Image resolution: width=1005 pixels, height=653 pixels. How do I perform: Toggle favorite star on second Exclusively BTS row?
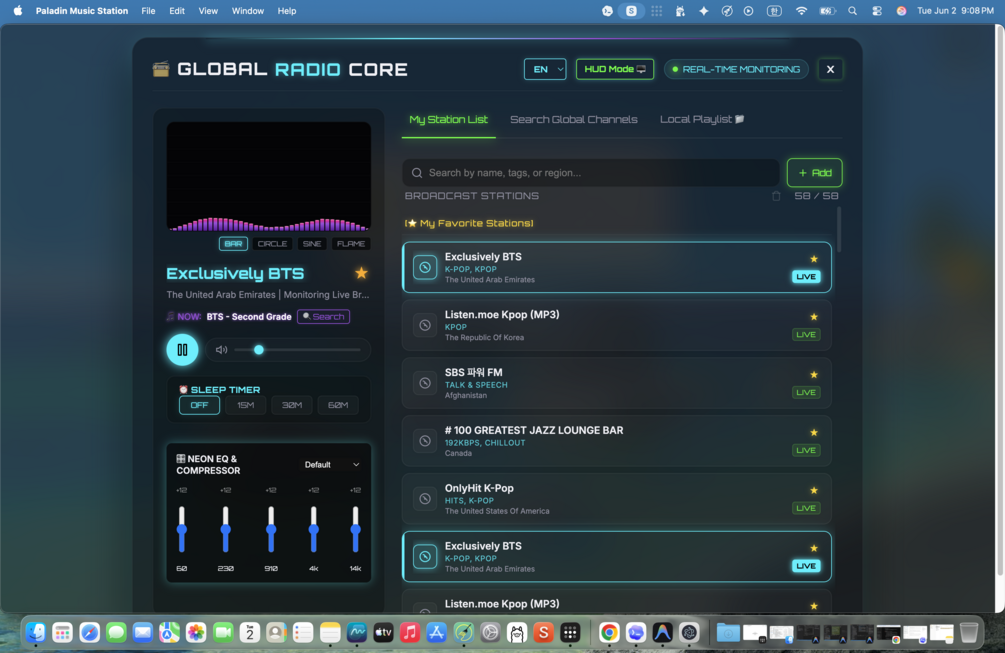814,549
